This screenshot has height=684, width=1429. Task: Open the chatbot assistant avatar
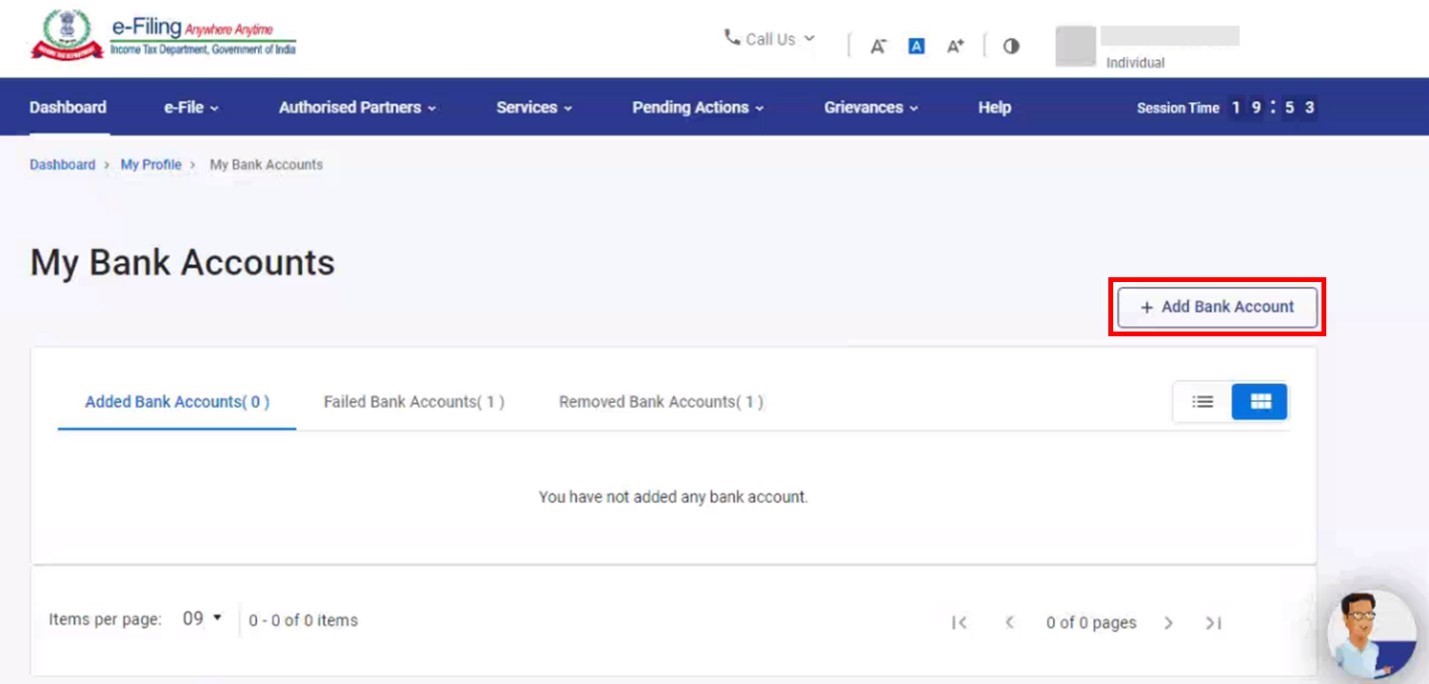(1371, 634)
